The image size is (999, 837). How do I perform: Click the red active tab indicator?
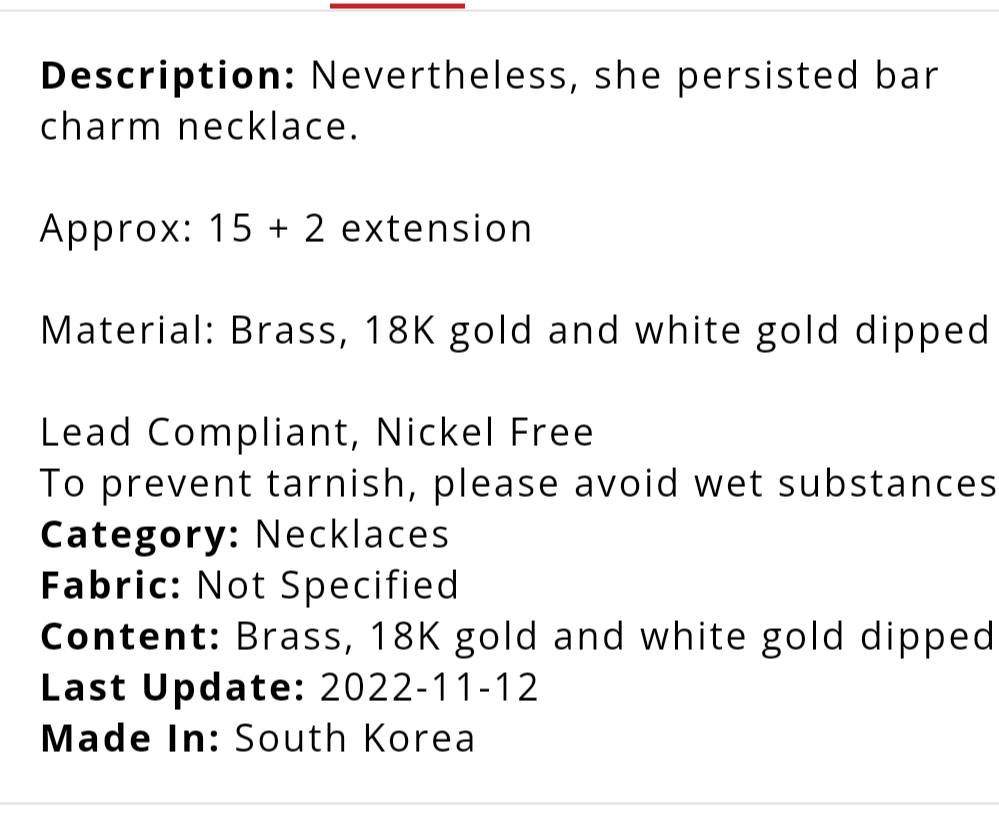(397, 5)
